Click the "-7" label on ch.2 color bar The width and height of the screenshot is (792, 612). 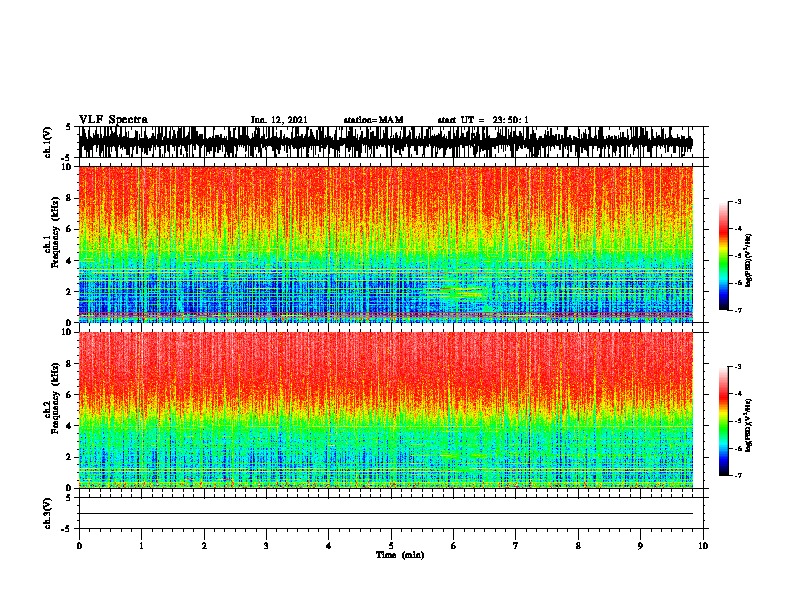[x=738, y=476]
